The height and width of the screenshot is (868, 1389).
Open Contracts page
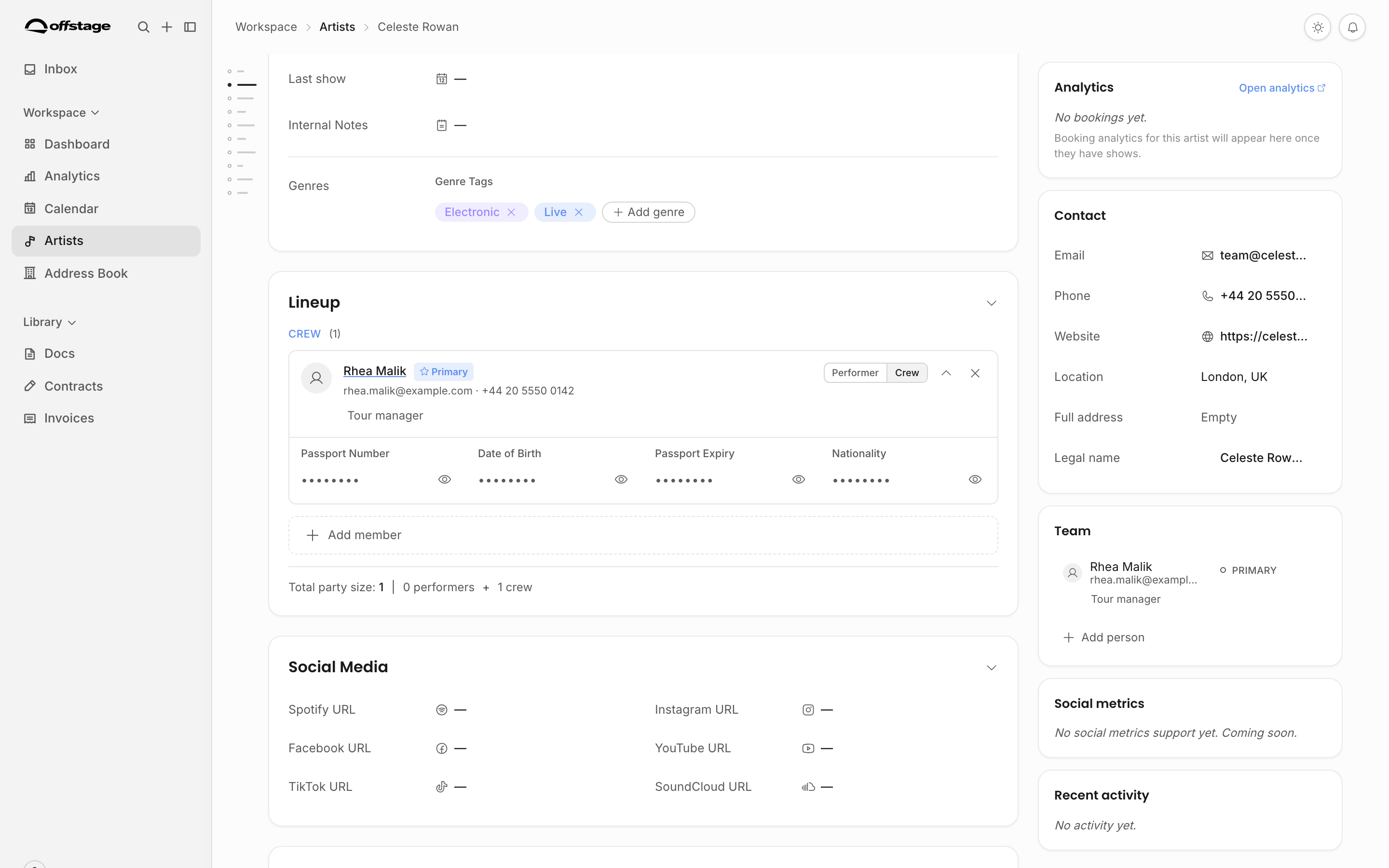pos(106,386)
